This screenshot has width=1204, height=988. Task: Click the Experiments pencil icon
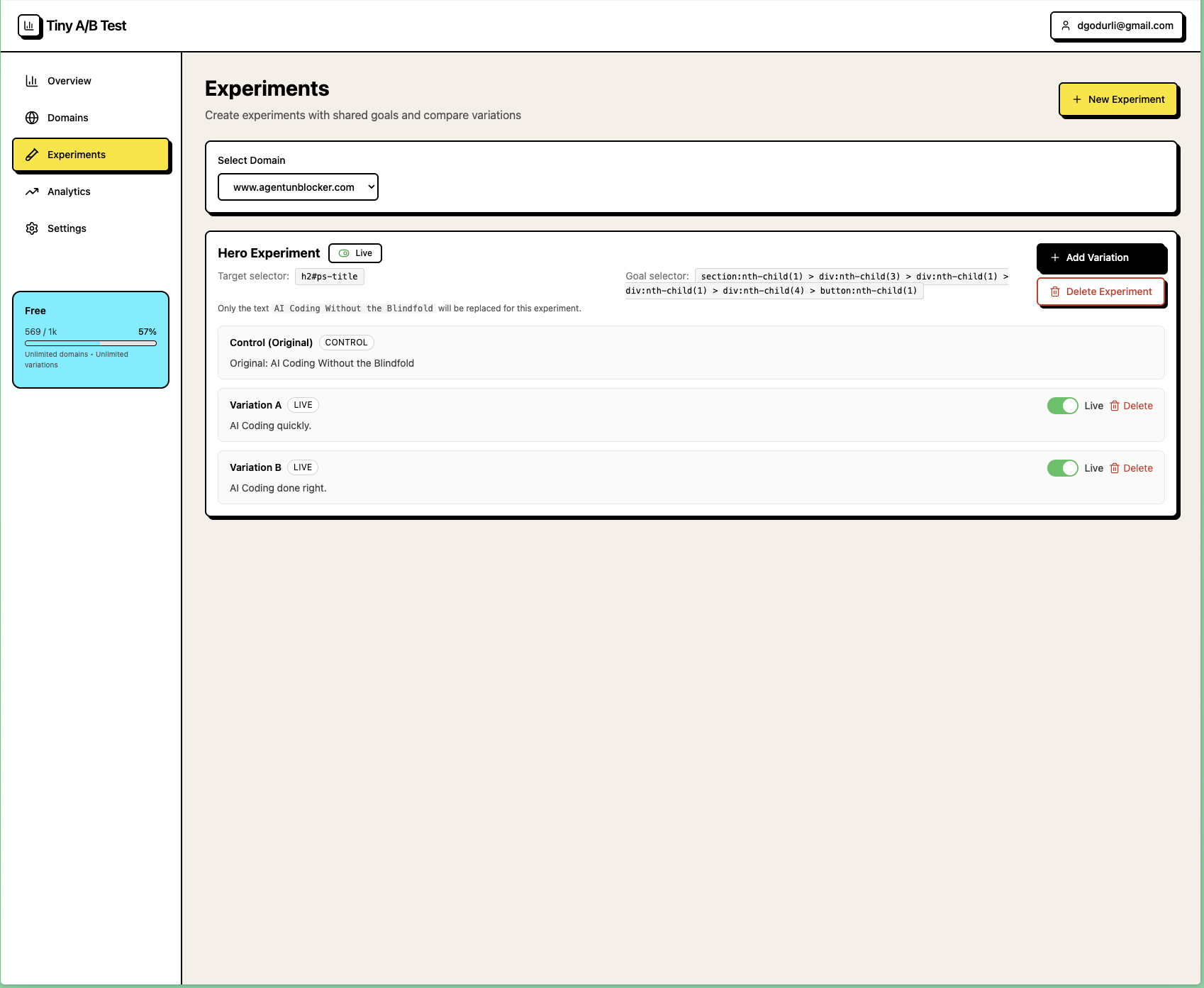tap(32, 155)
